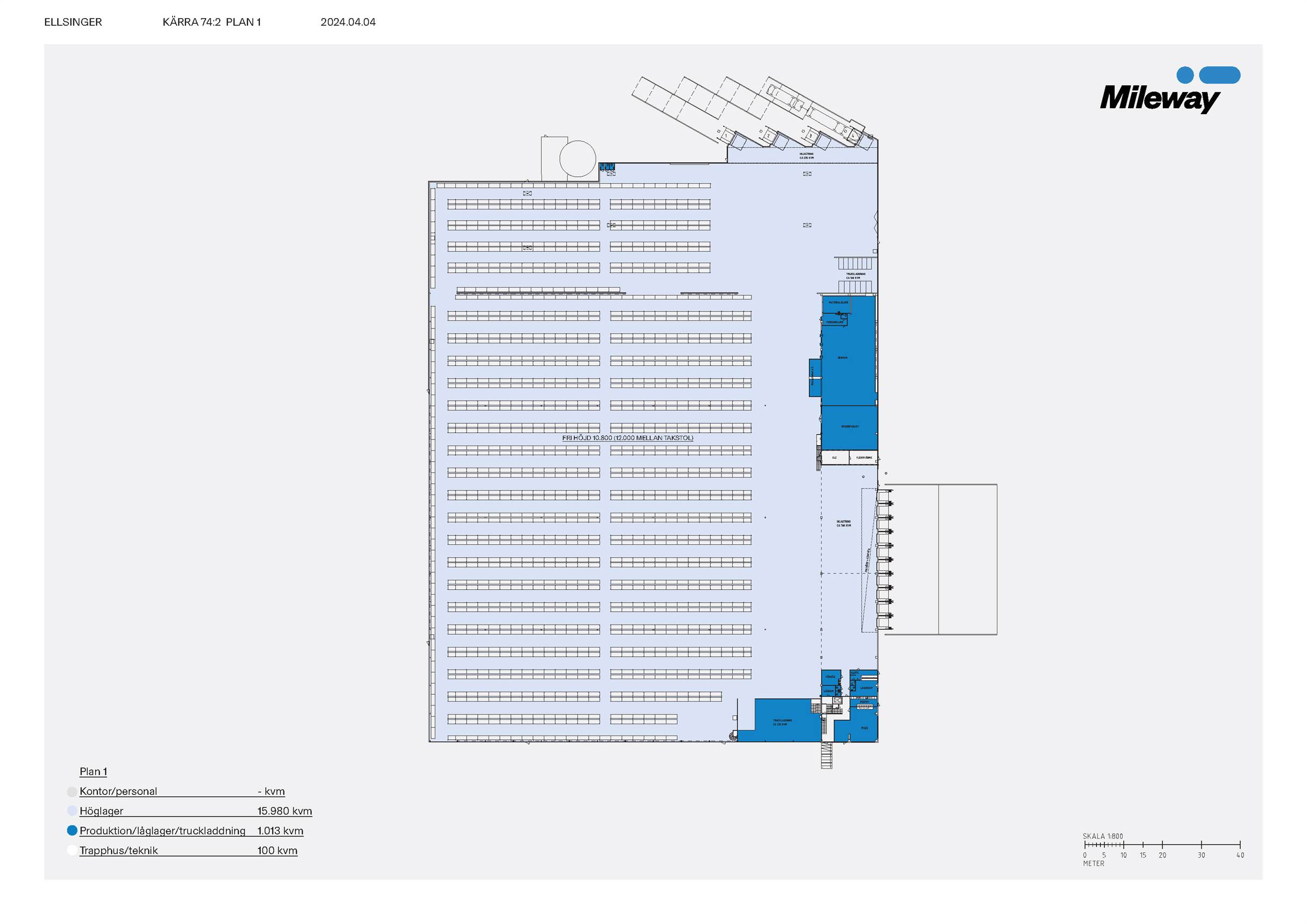Image resolution: width=1307 pixels, height=924 pixels.
Task: Click the spiral staircase at the bottom wall
Action: point(732,737)
